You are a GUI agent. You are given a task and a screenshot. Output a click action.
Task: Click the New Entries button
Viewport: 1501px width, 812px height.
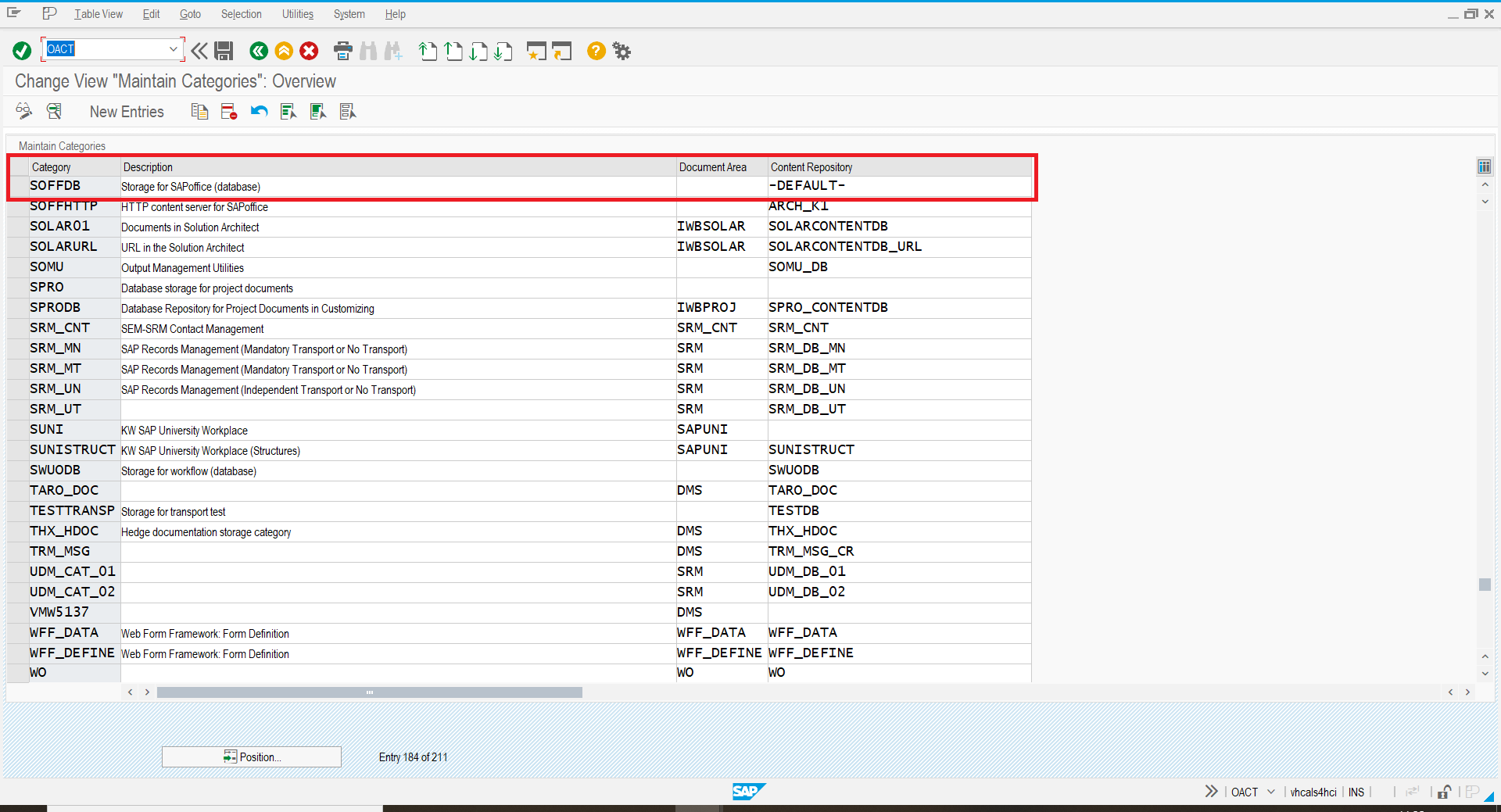127,111
